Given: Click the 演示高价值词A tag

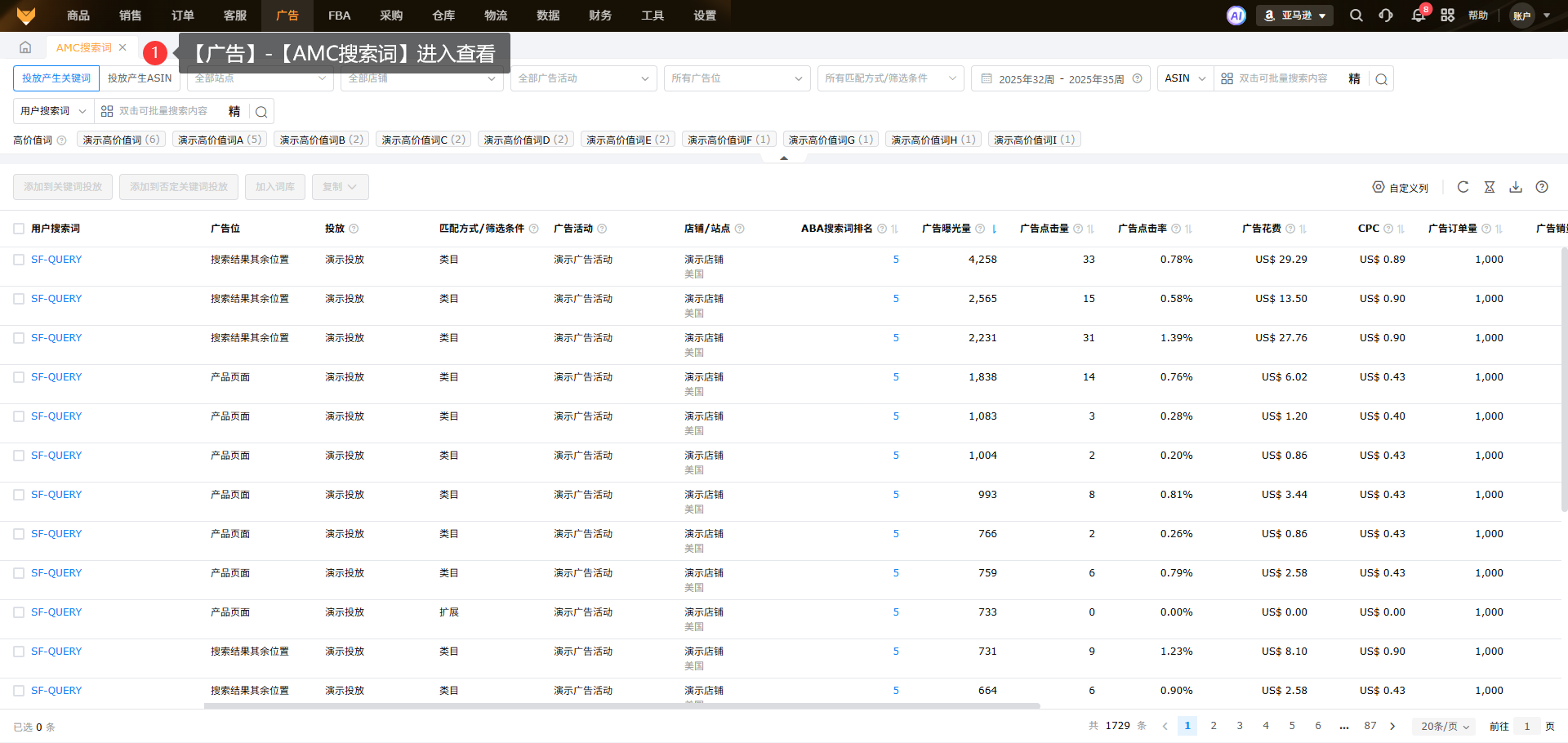Looking at the screenshot, I should coord(219,140).
